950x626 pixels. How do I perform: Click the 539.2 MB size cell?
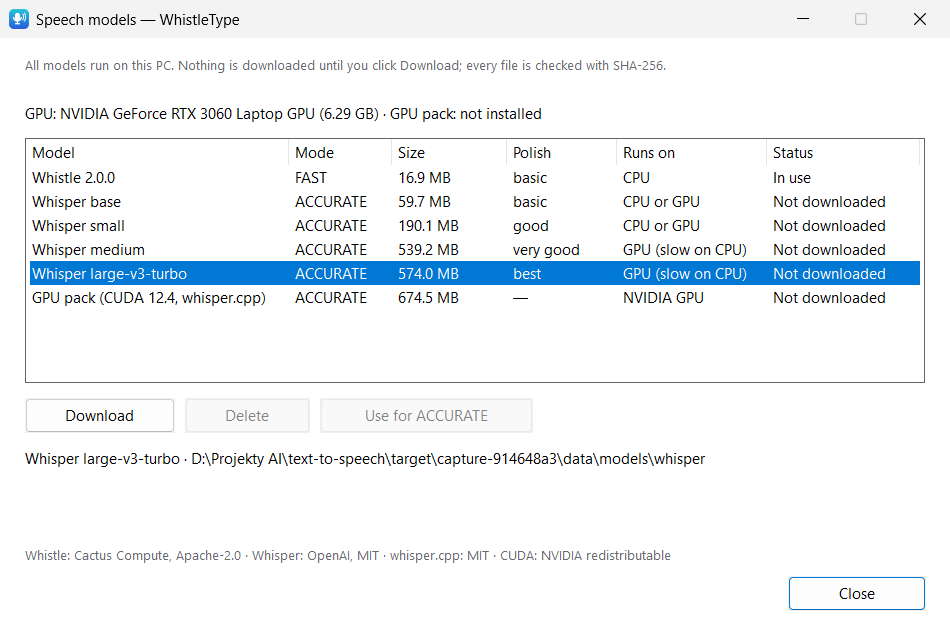(x=428, y=250)
